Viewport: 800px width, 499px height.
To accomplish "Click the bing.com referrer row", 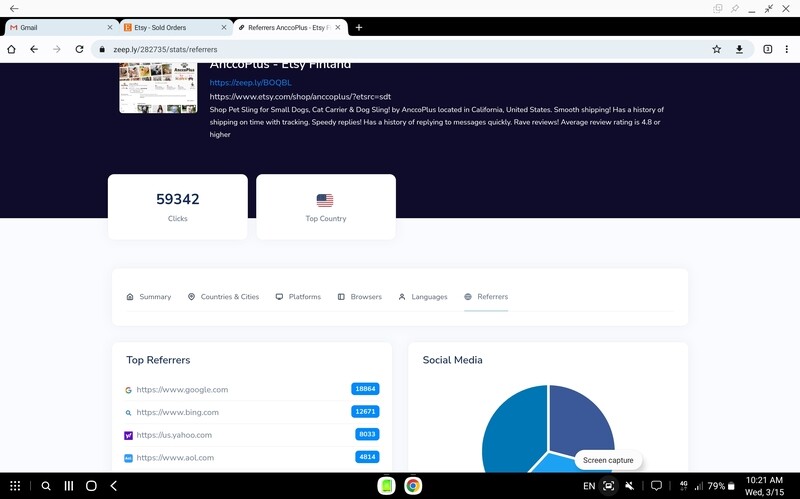I will coord(252,412).
